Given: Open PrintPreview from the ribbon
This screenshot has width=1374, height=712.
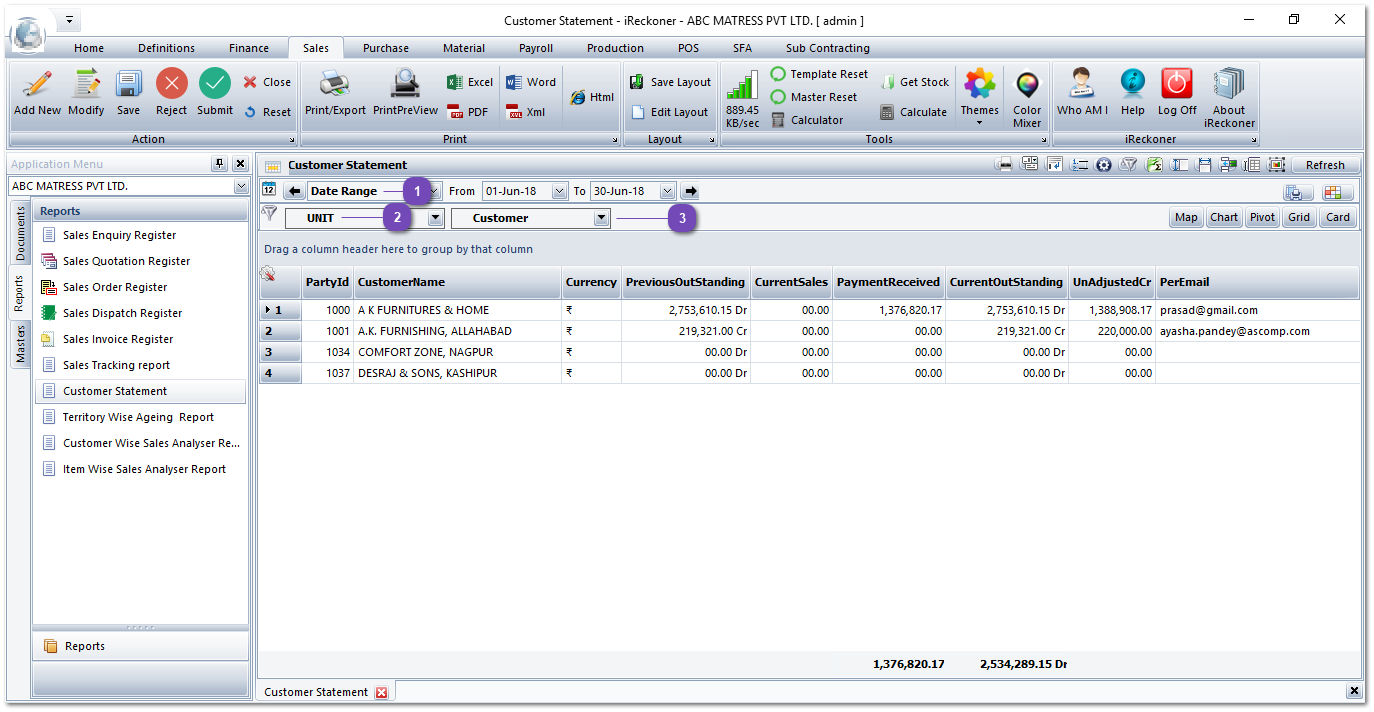Looking at the screenshot, I should (405, 85).
